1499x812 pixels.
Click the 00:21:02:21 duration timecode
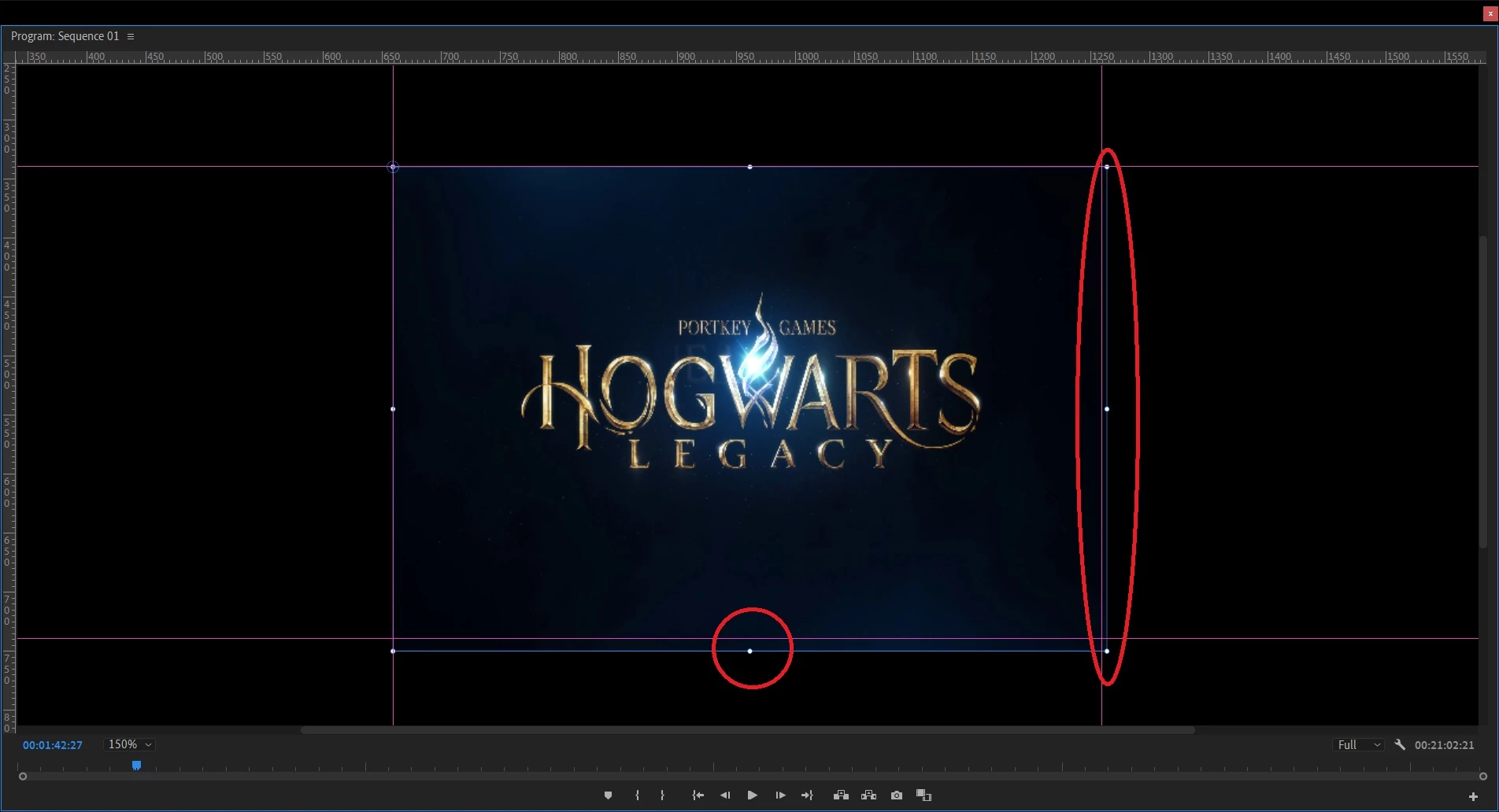pos(1444,745)
